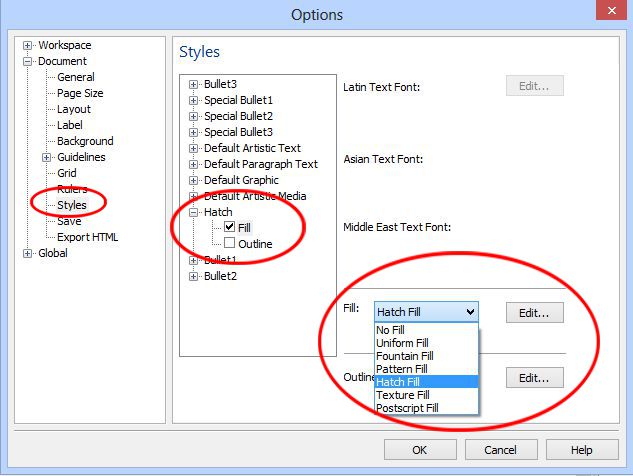The height and width of the screenshot is (476, 633).
Task: Open the Fill type dropdown
Action: (x=426, y=312)
